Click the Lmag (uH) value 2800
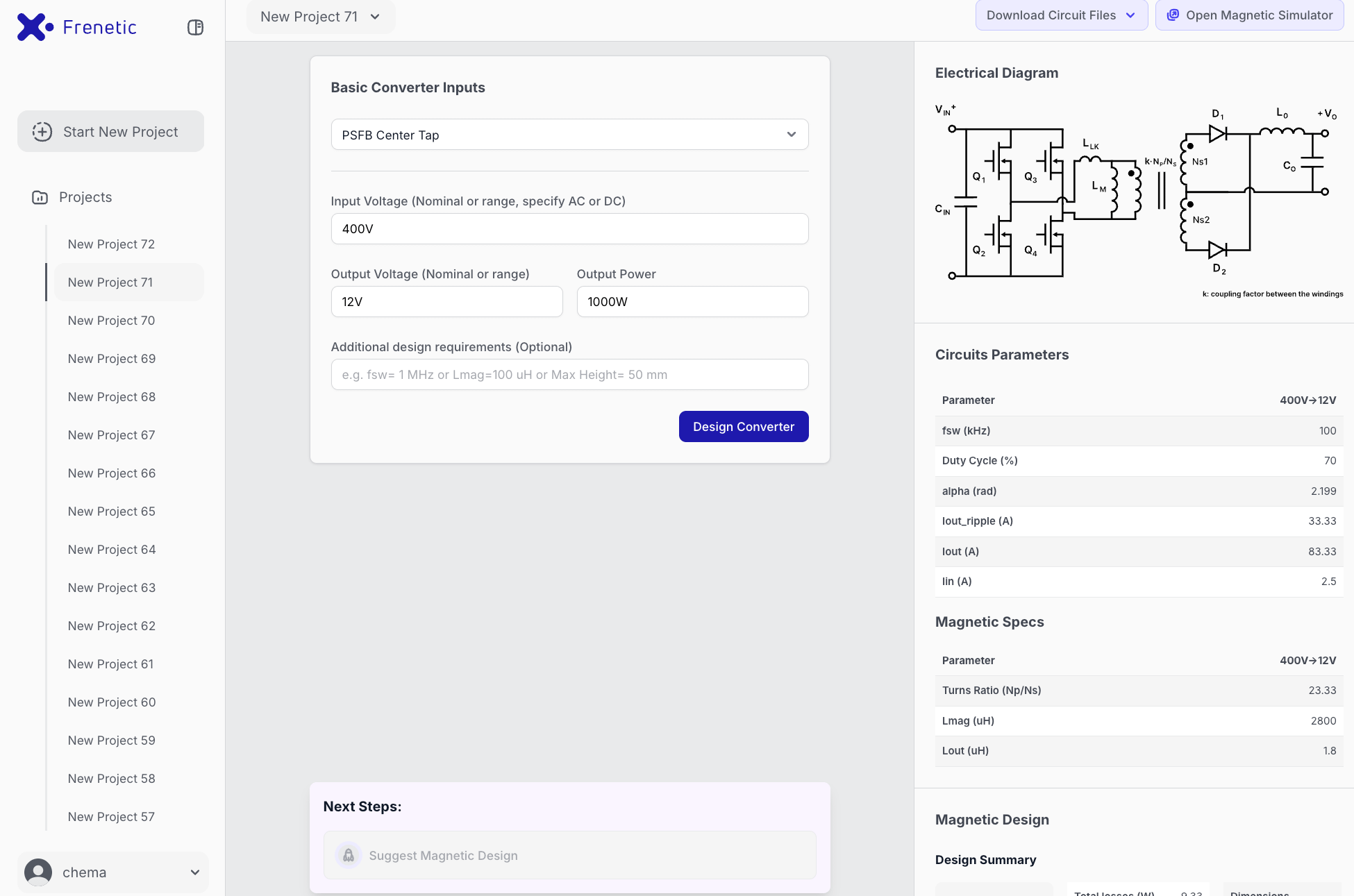Screen dimensions: 1354x896 point(1323,720)
